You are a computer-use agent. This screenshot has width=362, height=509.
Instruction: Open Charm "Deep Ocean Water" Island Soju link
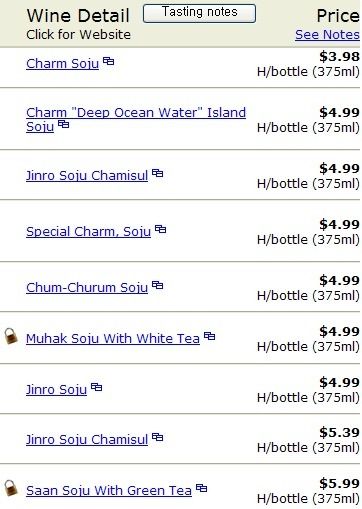[x=136, y=119]
